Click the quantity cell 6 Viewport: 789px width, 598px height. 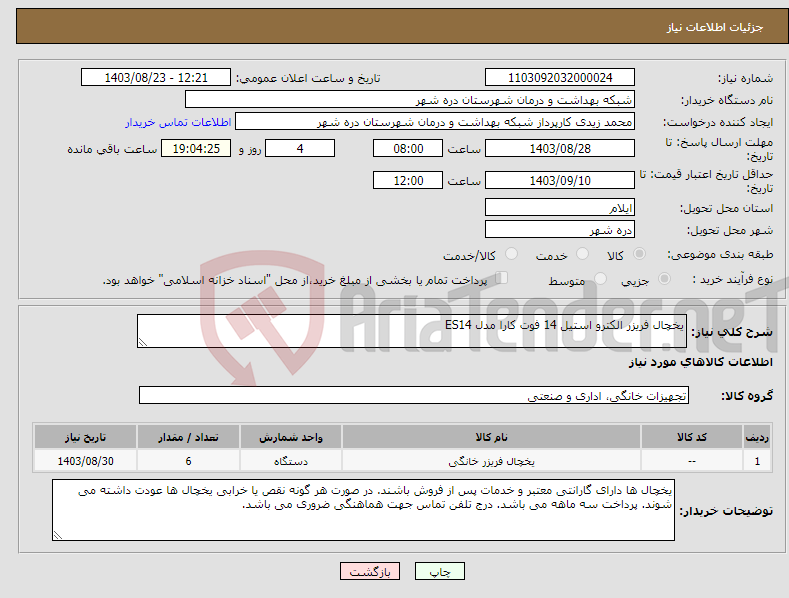pos(188,461)
